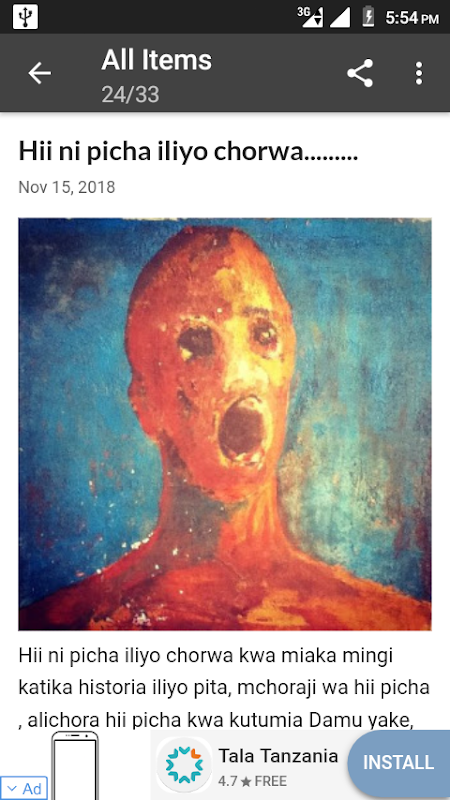Tap the phone outline ad image
This screenshot has width=450, height=800.
coord(75,765)
